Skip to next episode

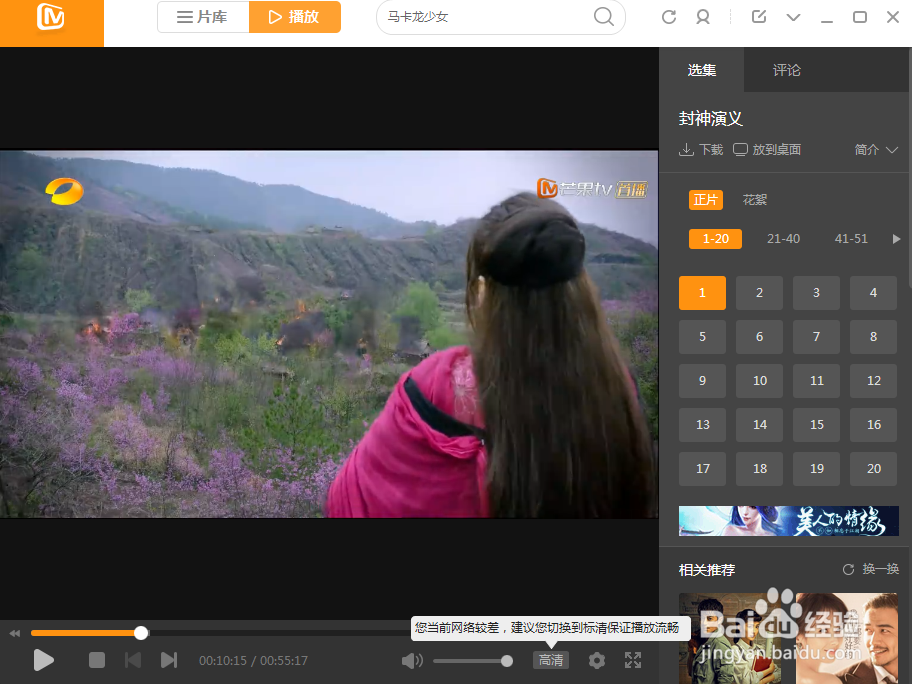(169, 660)
